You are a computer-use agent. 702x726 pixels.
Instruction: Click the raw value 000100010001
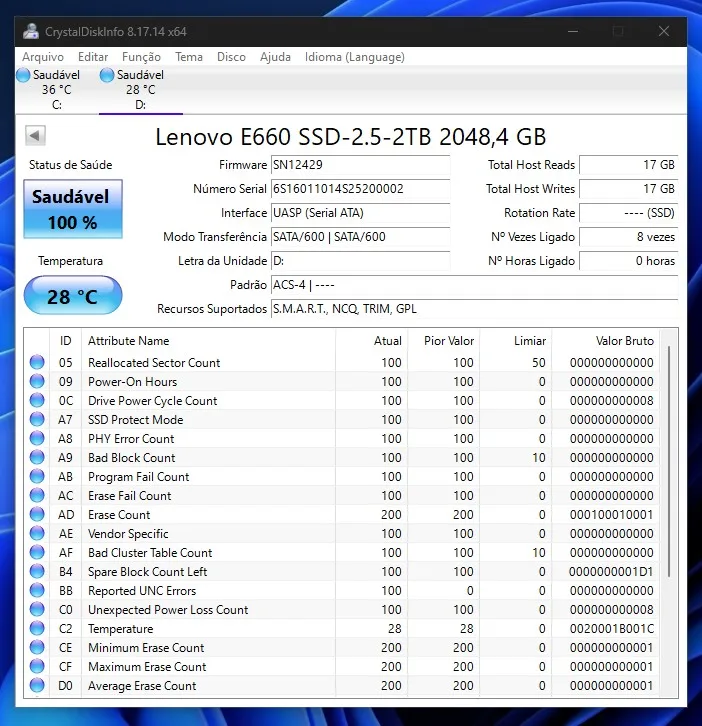click(611, 514)
